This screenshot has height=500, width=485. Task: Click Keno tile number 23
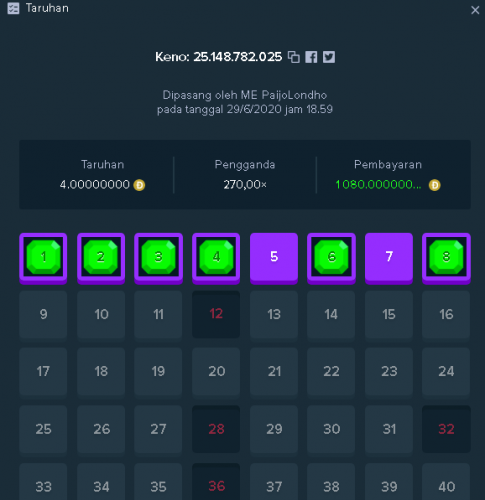tap(389, 372)
